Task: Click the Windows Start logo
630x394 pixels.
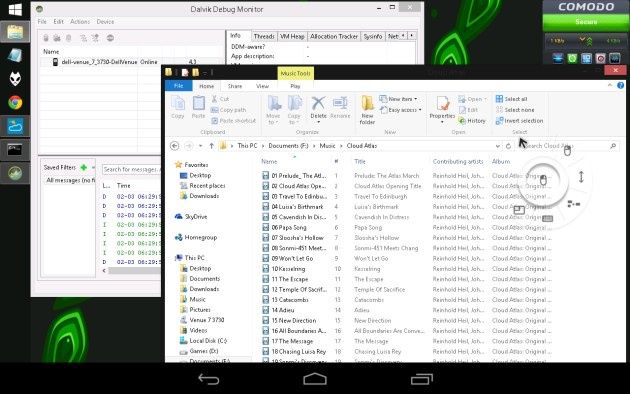Action: point(15,9)
